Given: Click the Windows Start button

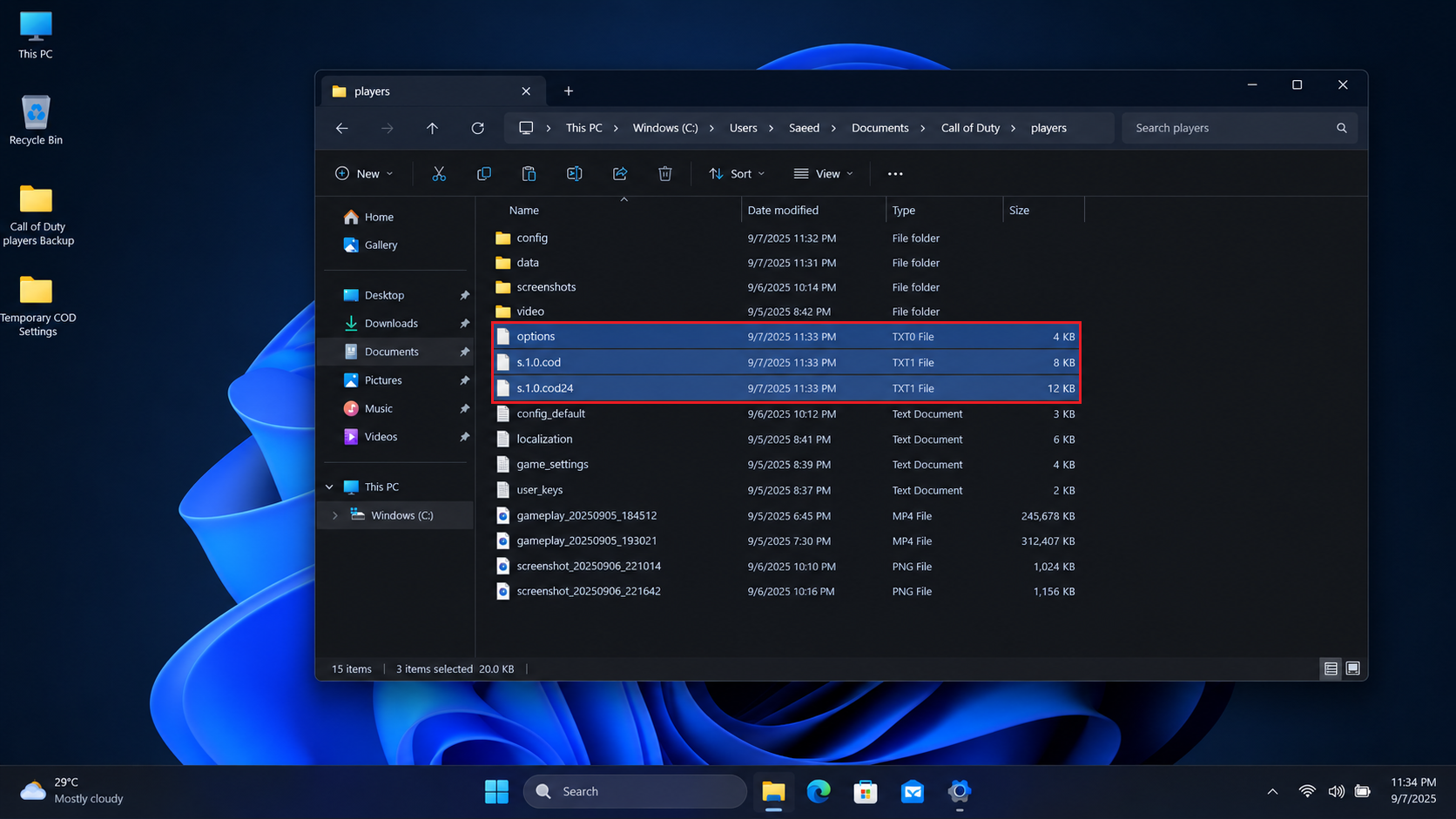Looking at the screenshot, I should (496, 791).
